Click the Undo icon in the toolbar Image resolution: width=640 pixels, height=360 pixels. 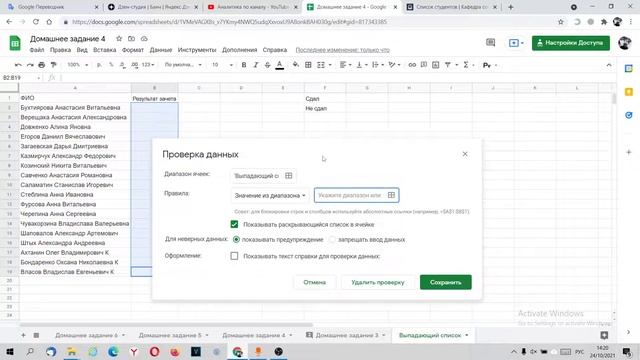click(18, 65)
